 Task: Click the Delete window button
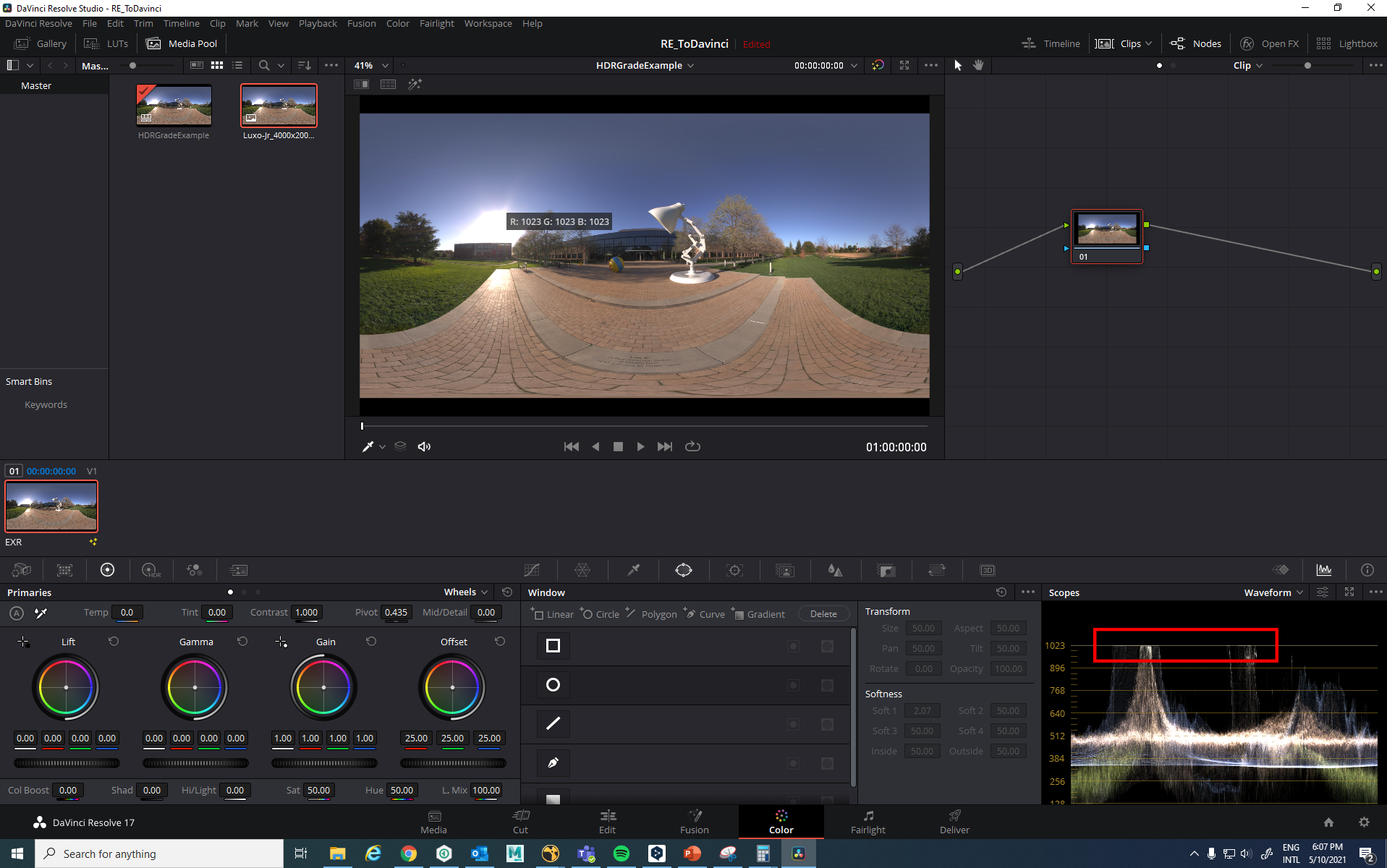tap(823, 613)
